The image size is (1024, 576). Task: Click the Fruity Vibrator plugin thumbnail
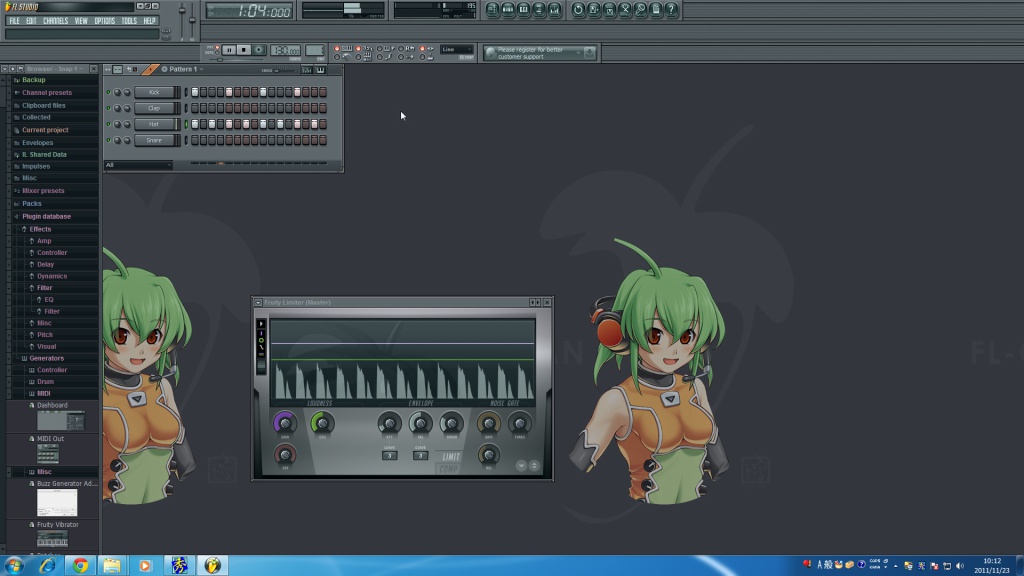(x=52, y=539)
